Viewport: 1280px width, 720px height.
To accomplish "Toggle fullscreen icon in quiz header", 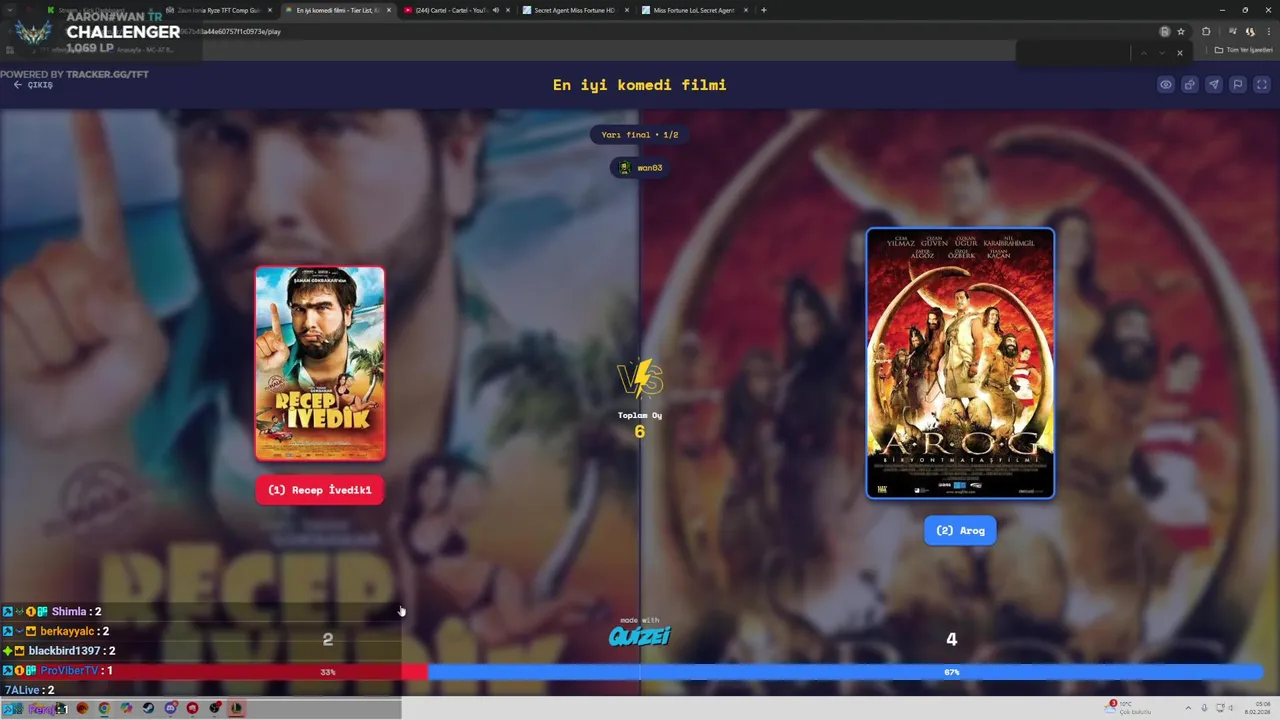I will pyautogui.click(x=1262, y=85).
